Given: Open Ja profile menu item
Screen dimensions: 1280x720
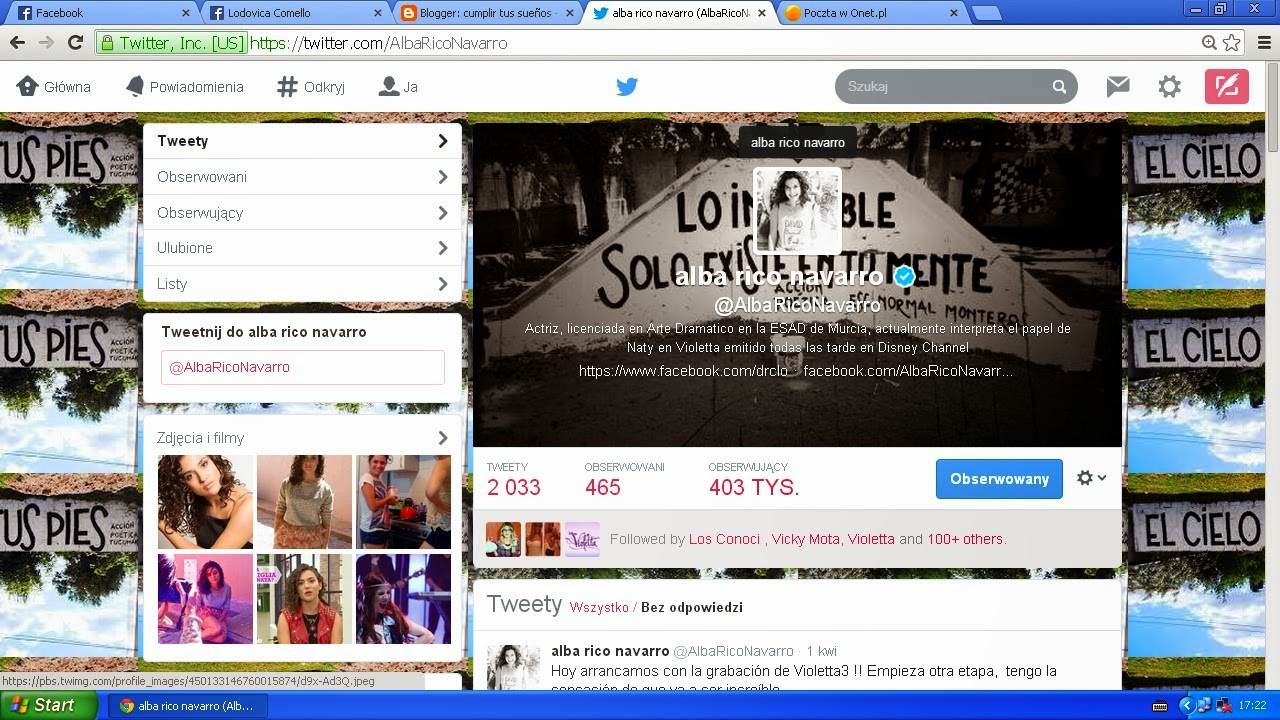Looking at the screenshot, I should click(398, 87).
